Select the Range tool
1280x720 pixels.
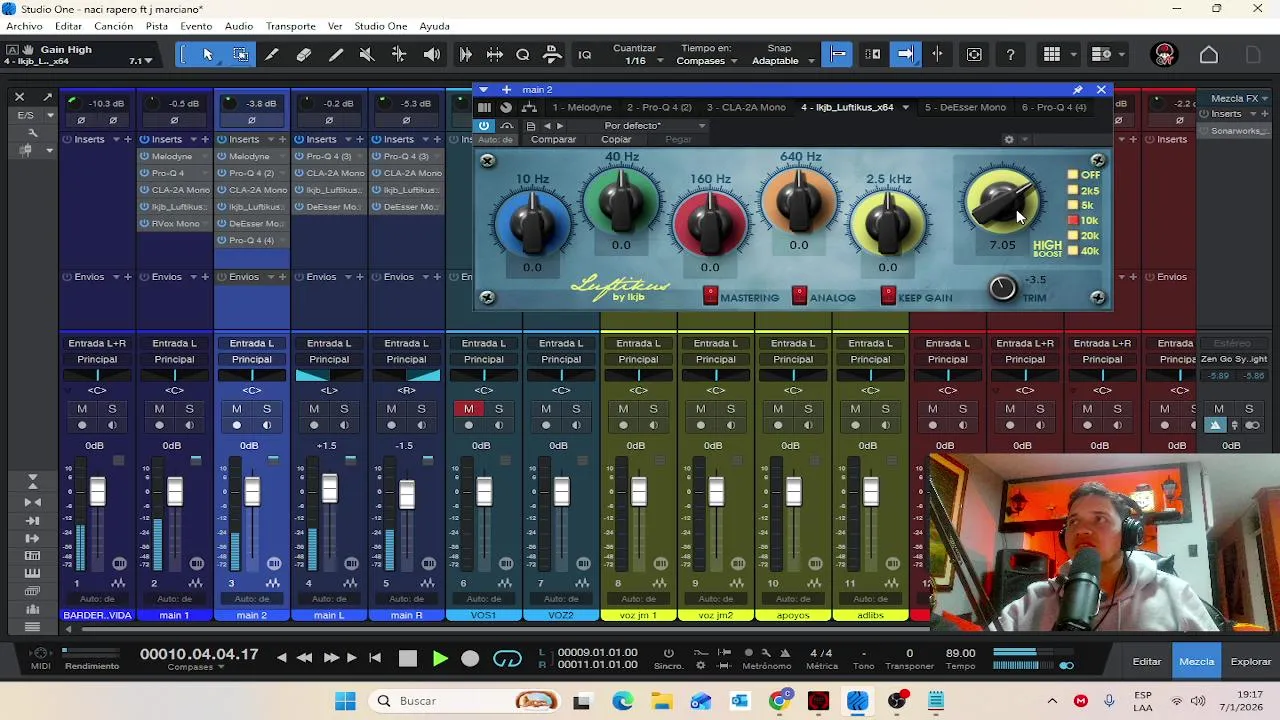[x=240, y=55]
